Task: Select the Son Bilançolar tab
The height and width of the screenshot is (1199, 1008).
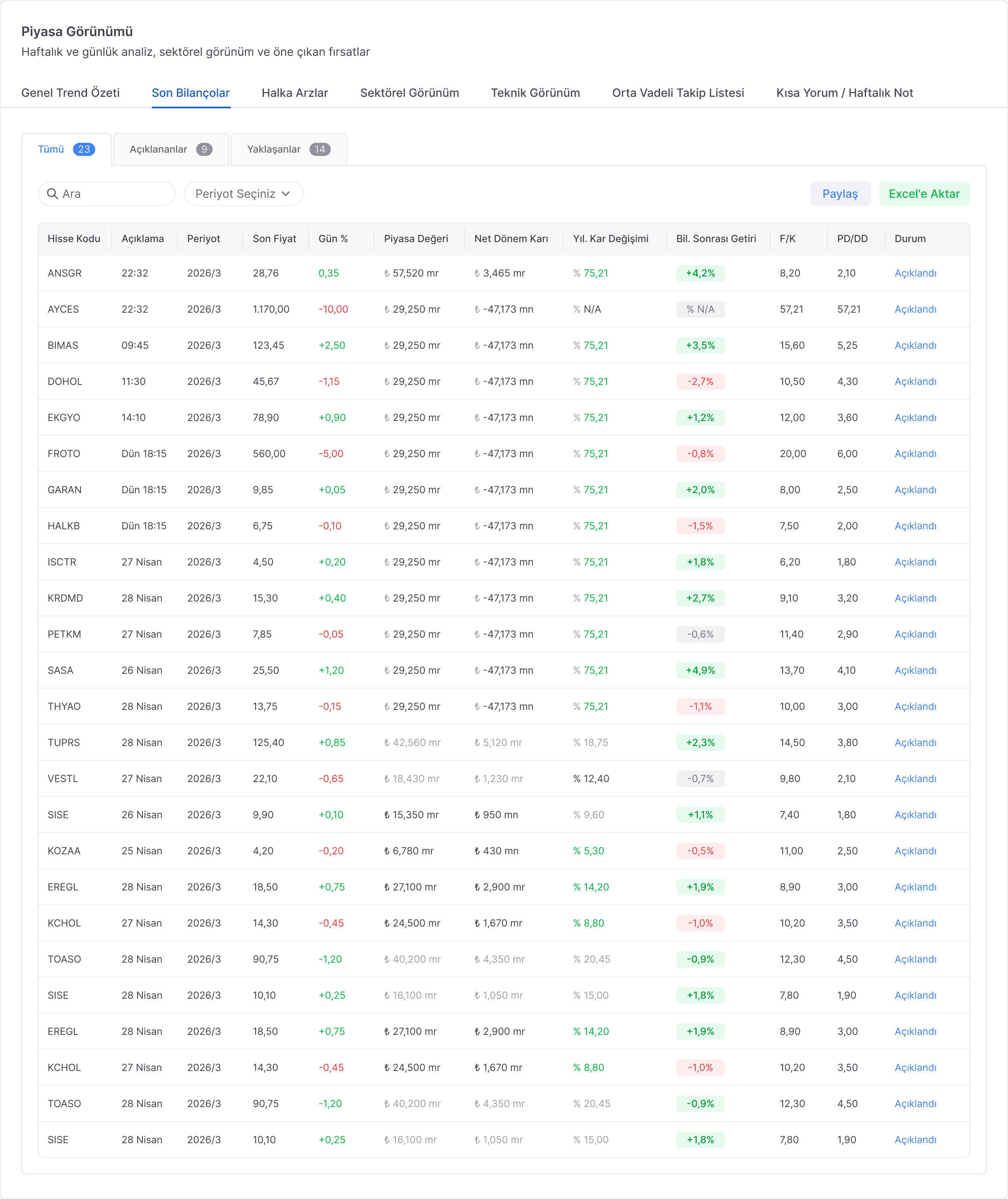Action: (x=191, y=93)
